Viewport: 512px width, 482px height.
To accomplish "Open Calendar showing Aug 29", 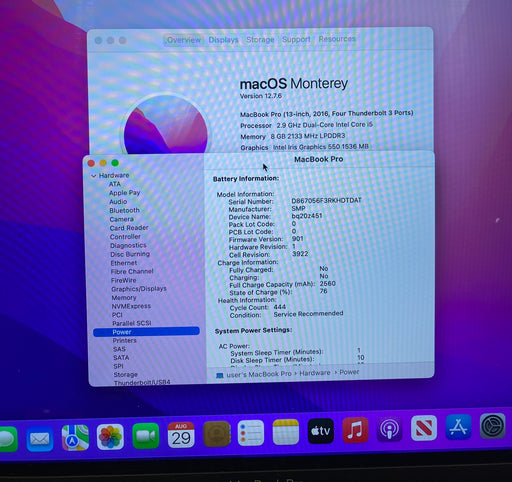I will click(x=181, y=435).
